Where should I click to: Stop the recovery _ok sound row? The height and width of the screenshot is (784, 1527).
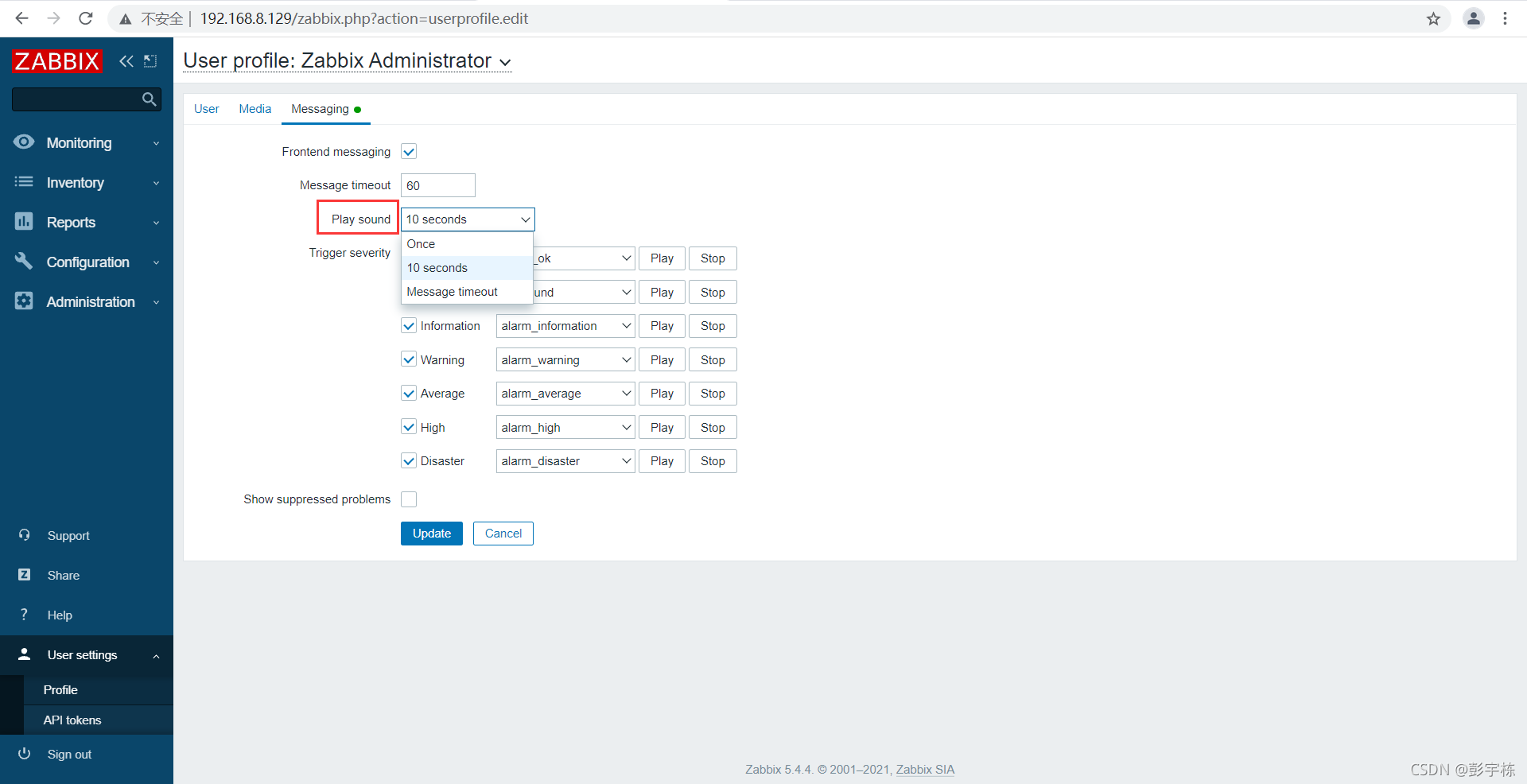pyautogui.click(x=713, y=258)
